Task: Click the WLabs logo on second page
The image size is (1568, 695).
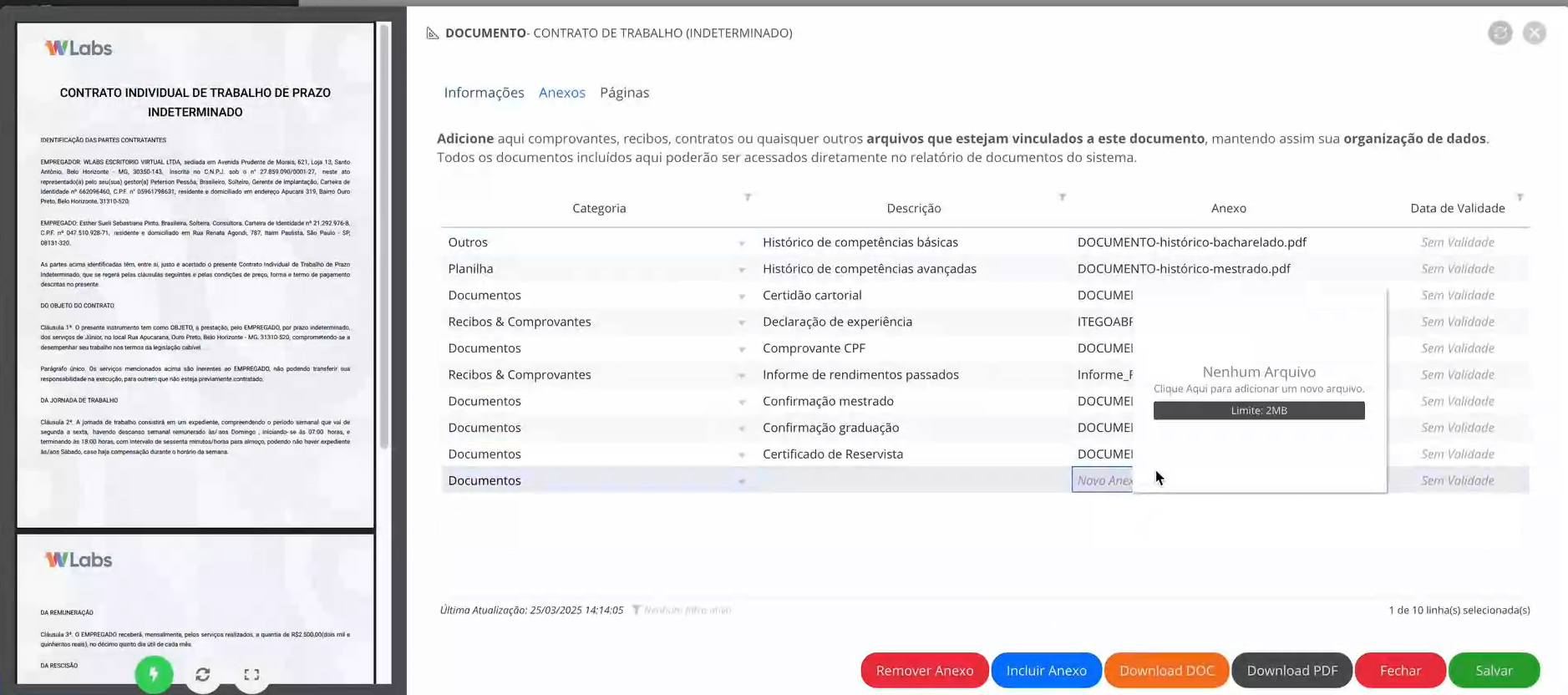Action: click(79, 560)
